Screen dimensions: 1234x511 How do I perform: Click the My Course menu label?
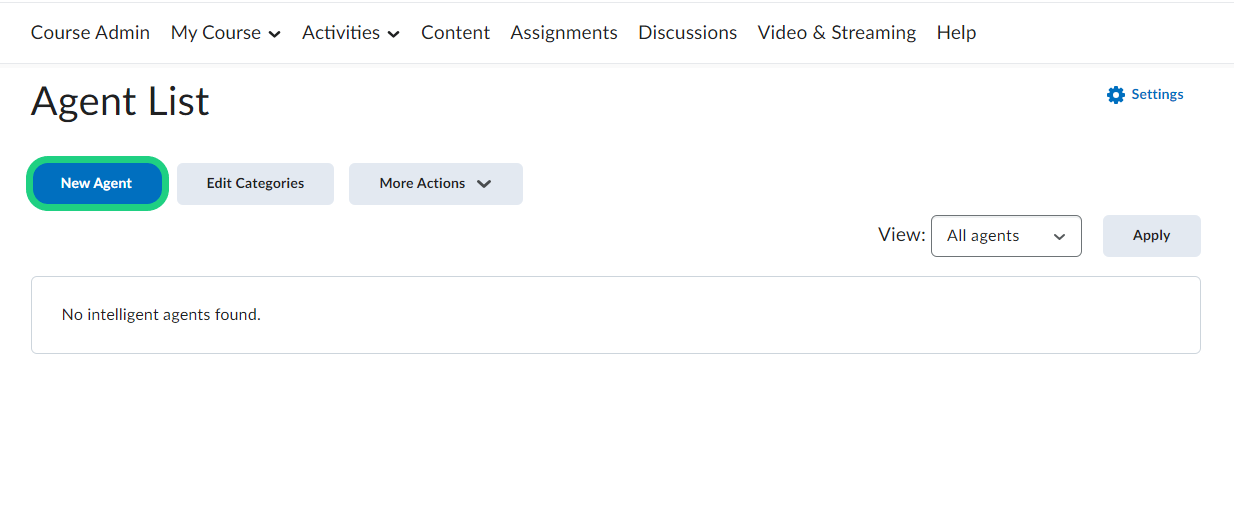tap(215, 33)
